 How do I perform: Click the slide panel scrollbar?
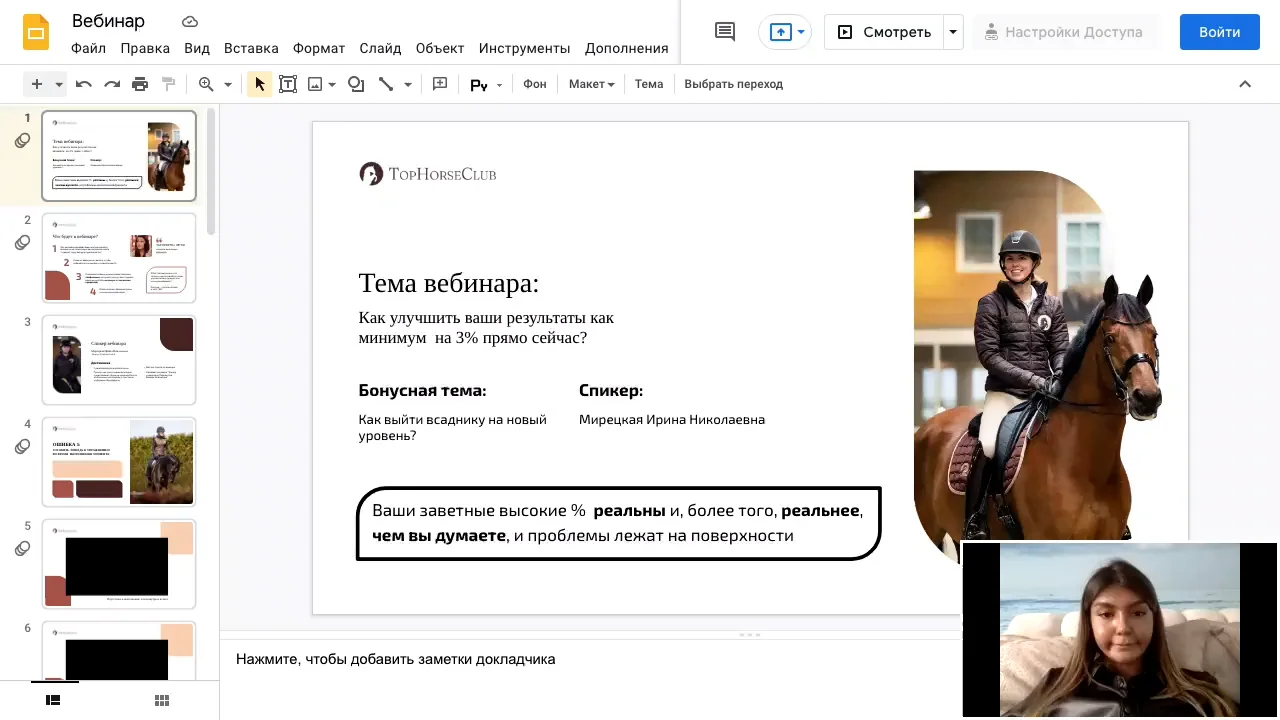point(211,173)
